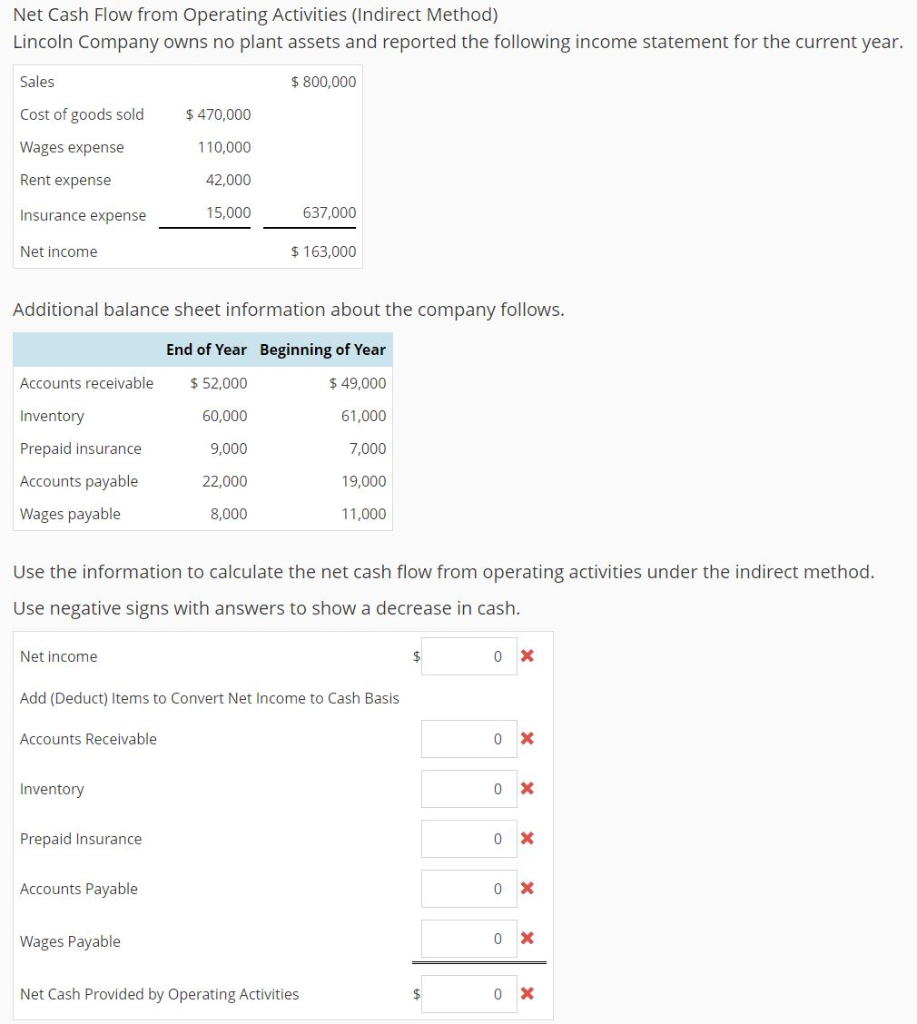Select the Sales row in the income statement

[x=100, y=82]
